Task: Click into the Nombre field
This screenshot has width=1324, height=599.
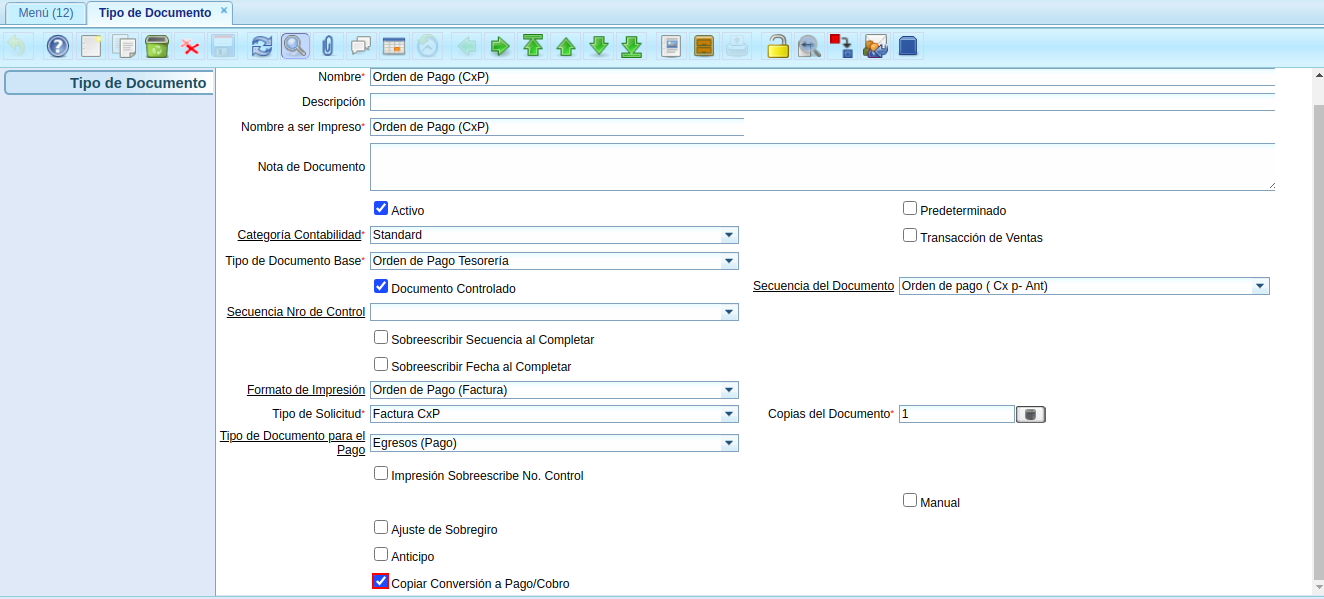Action: pyautogui.click(x=822, y=77)
